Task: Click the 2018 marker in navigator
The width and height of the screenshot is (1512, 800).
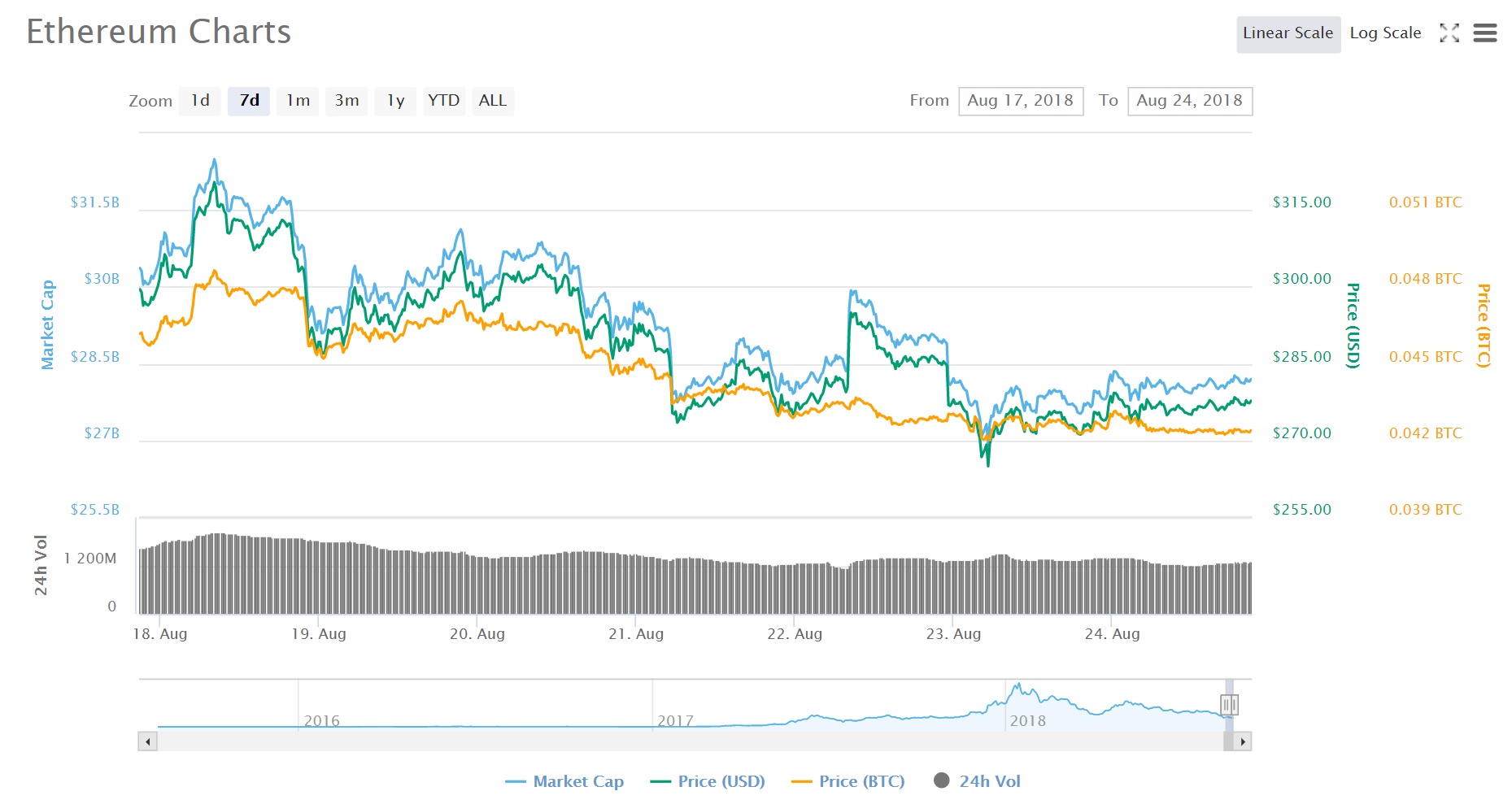Action: 1028,721
